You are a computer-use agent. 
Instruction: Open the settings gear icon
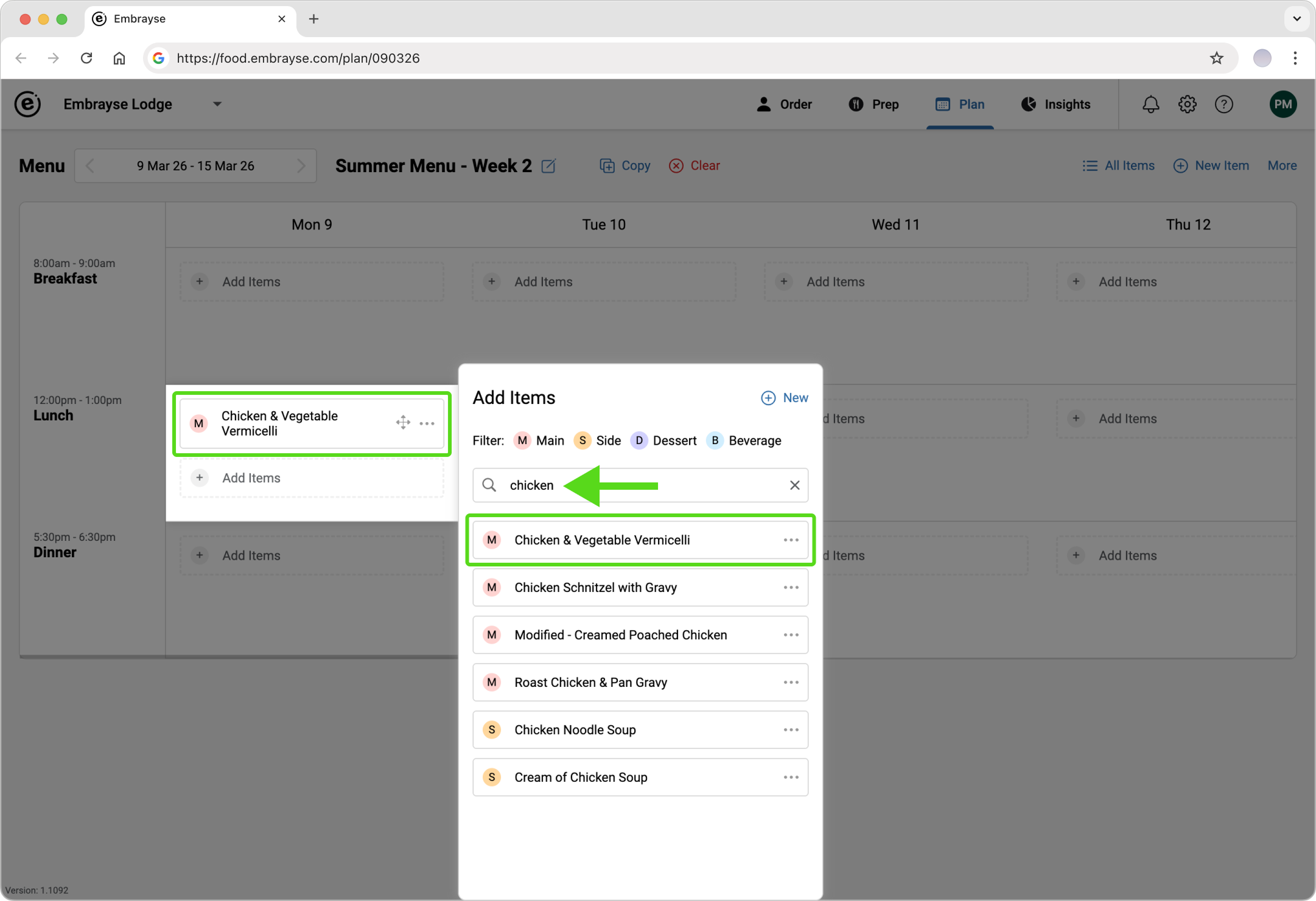1187,105
